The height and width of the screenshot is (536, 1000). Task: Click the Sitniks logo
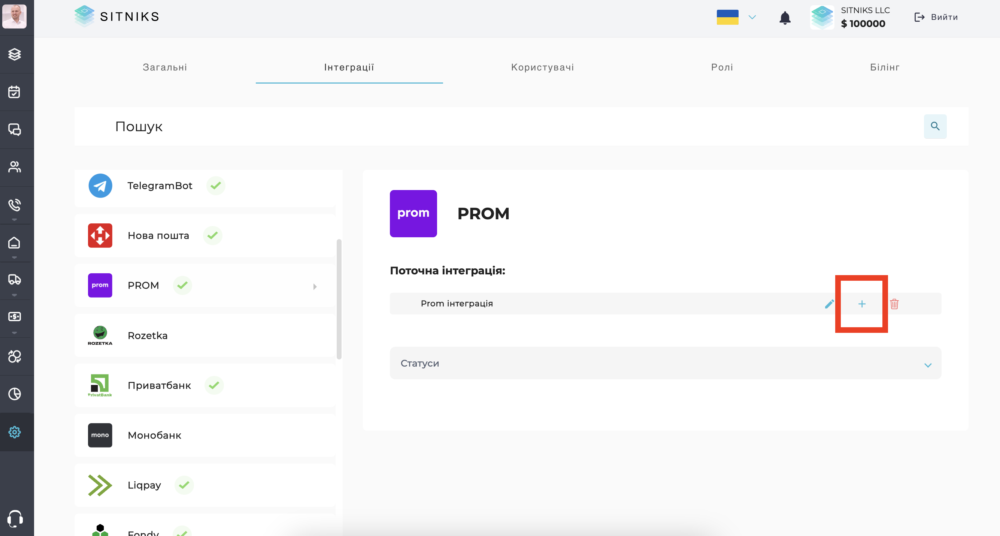[x=117, y=16]
